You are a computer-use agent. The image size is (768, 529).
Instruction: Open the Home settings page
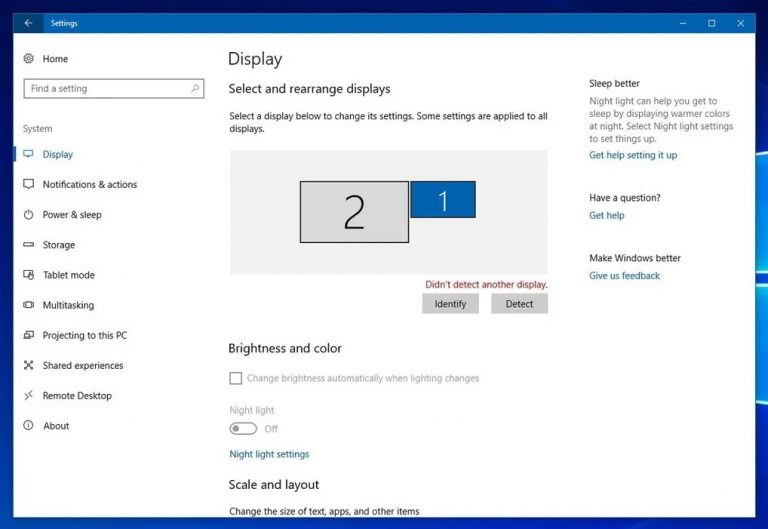click(x=55, y=59)
